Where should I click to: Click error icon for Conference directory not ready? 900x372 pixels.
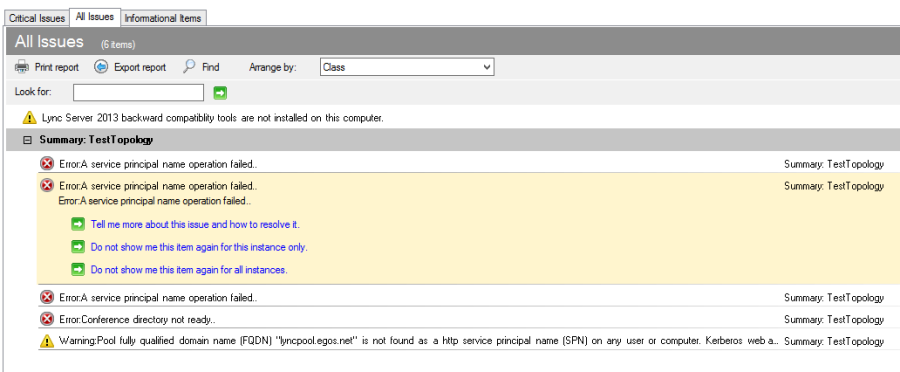point(47,319)
